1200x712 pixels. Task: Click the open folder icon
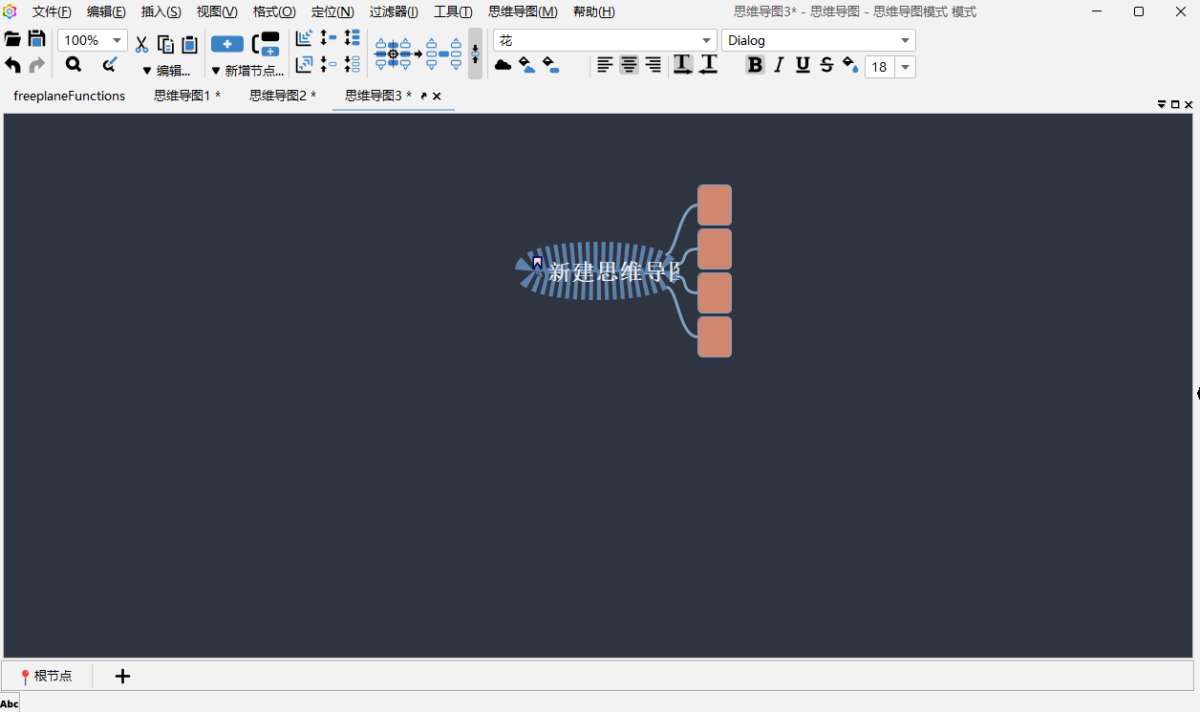tap(13, 40)
